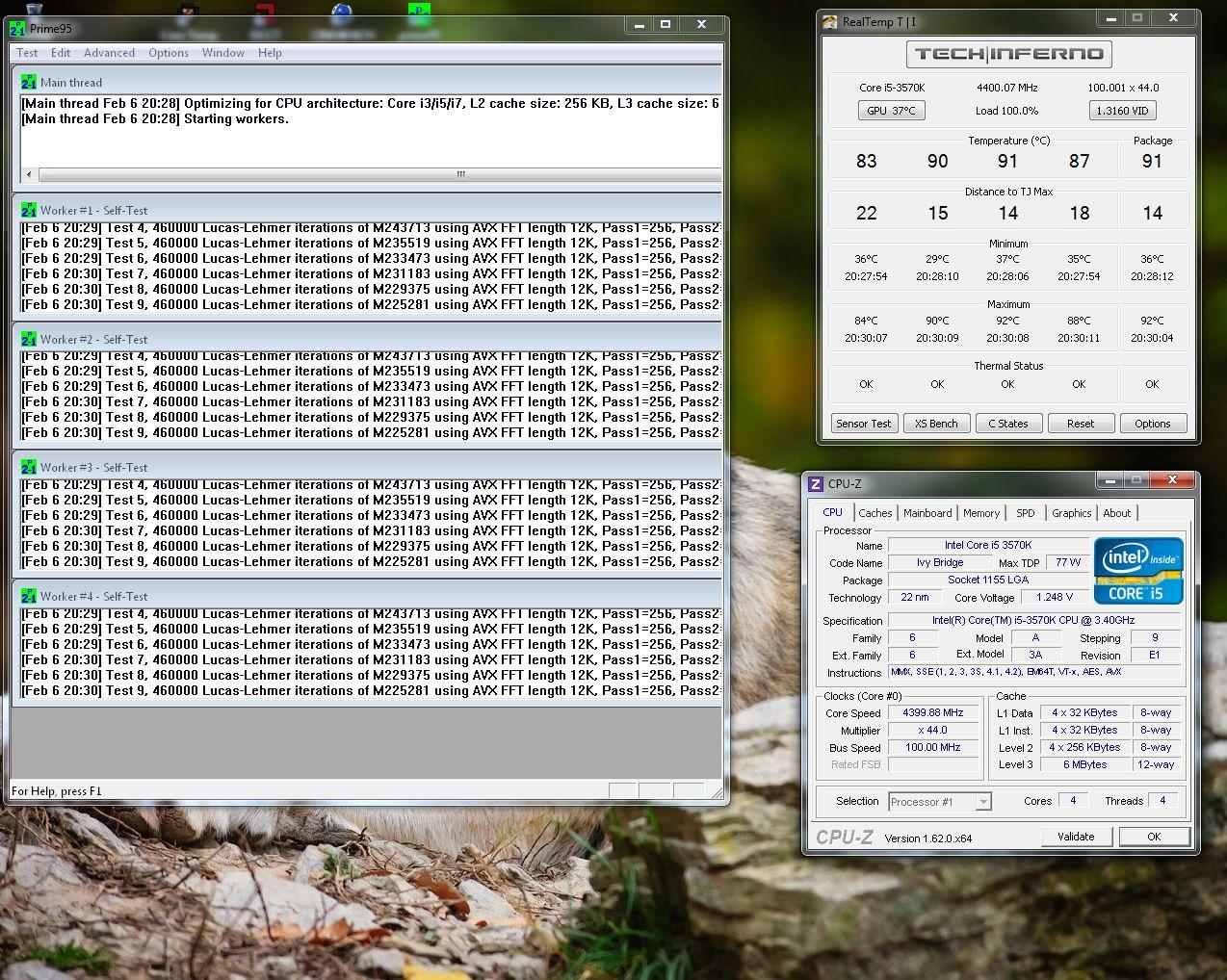Click the Main thread window icon
The height and width of the screenshot is (980, 1227).
coord(29,83)
